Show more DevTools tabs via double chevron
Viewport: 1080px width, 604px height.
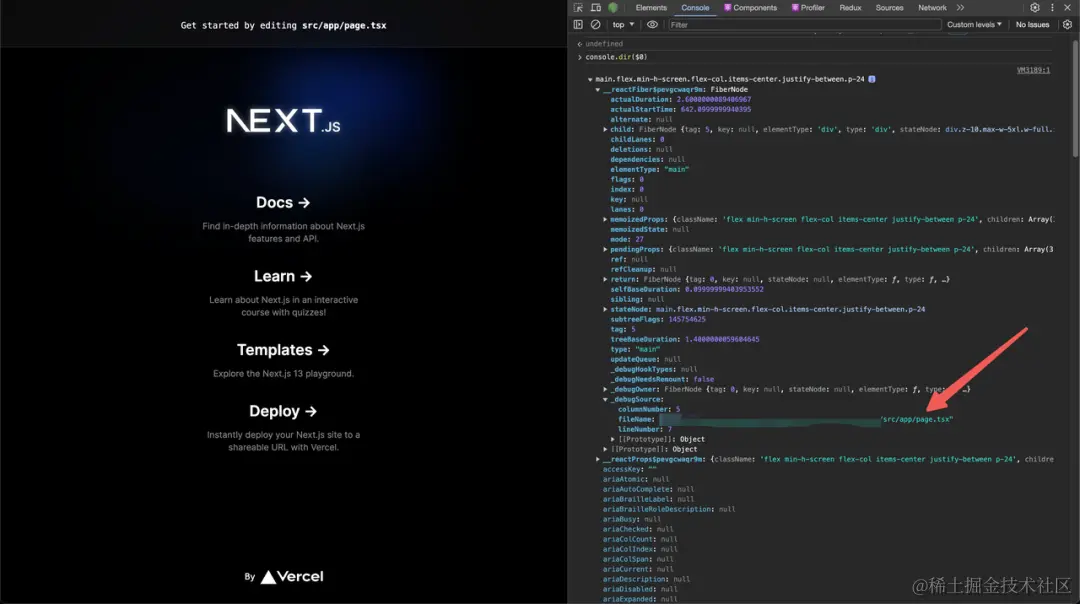(x=960, y=8)
